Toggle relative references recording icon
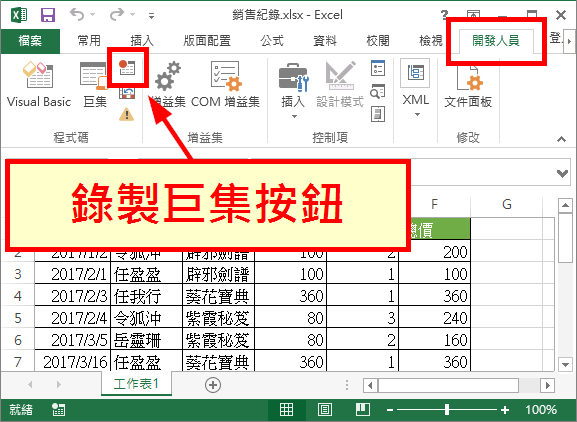This screenshot has width=577, height=422. [127, 93]
